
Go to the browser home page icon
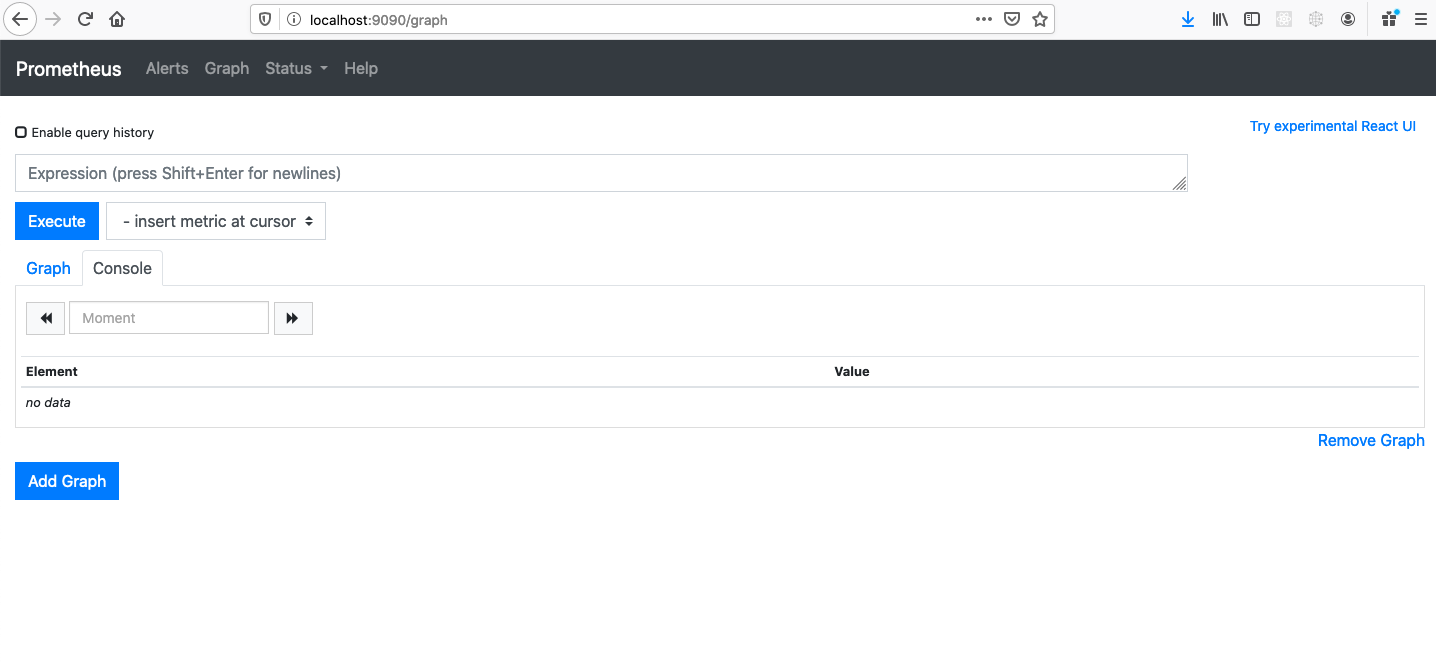[117, 19]
